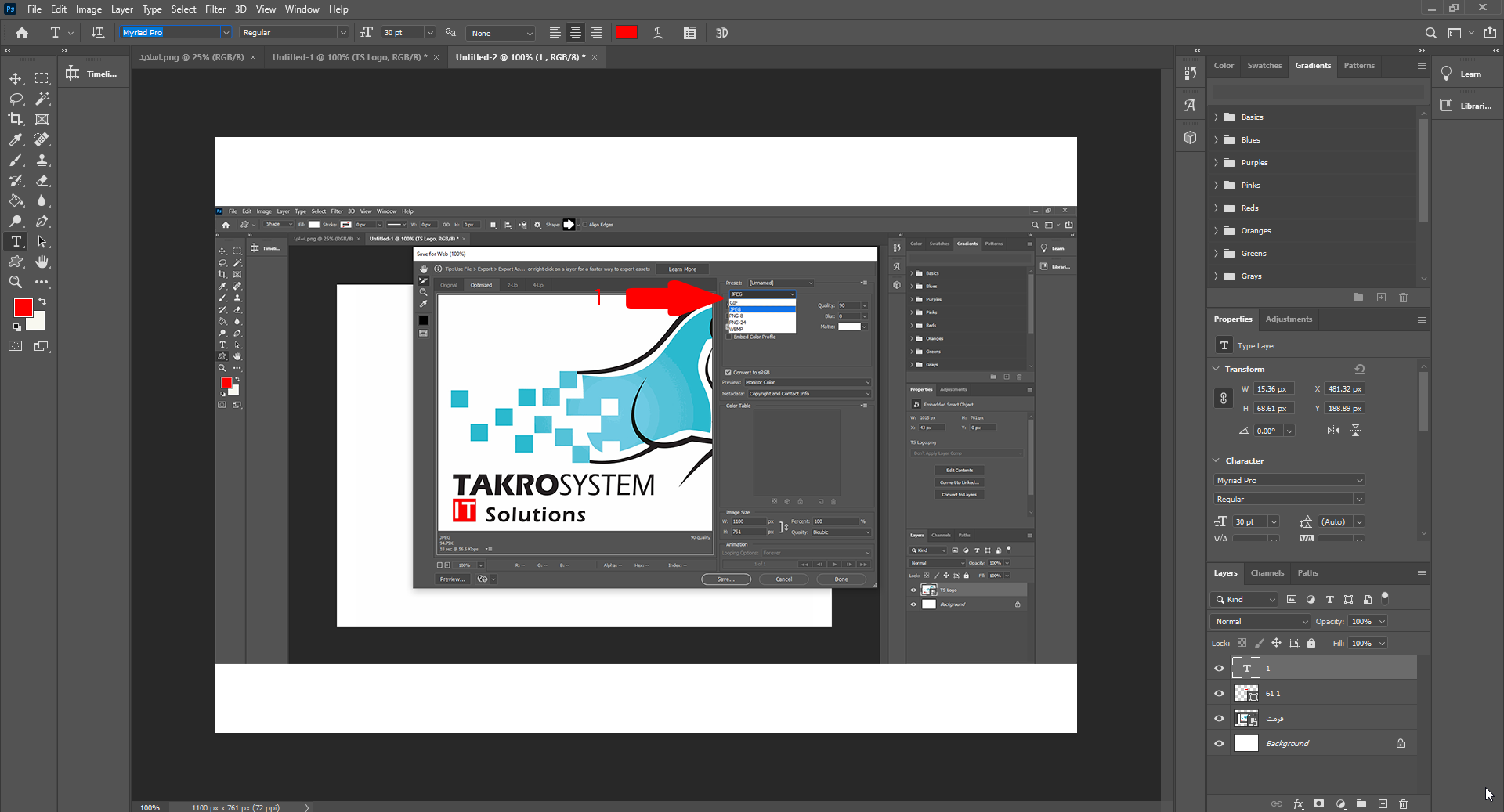The height and width of the screenshot is (812, 1504).
Task: Click the 3D text button
Action: pos(721,33)
